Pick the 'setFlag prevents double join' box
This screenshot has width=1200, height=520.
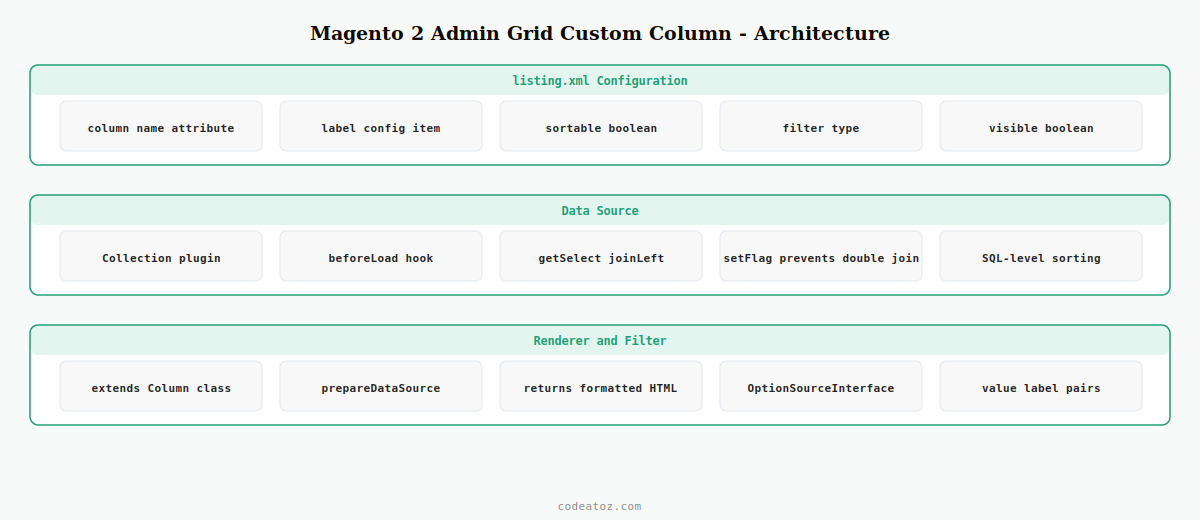[821, 256]
